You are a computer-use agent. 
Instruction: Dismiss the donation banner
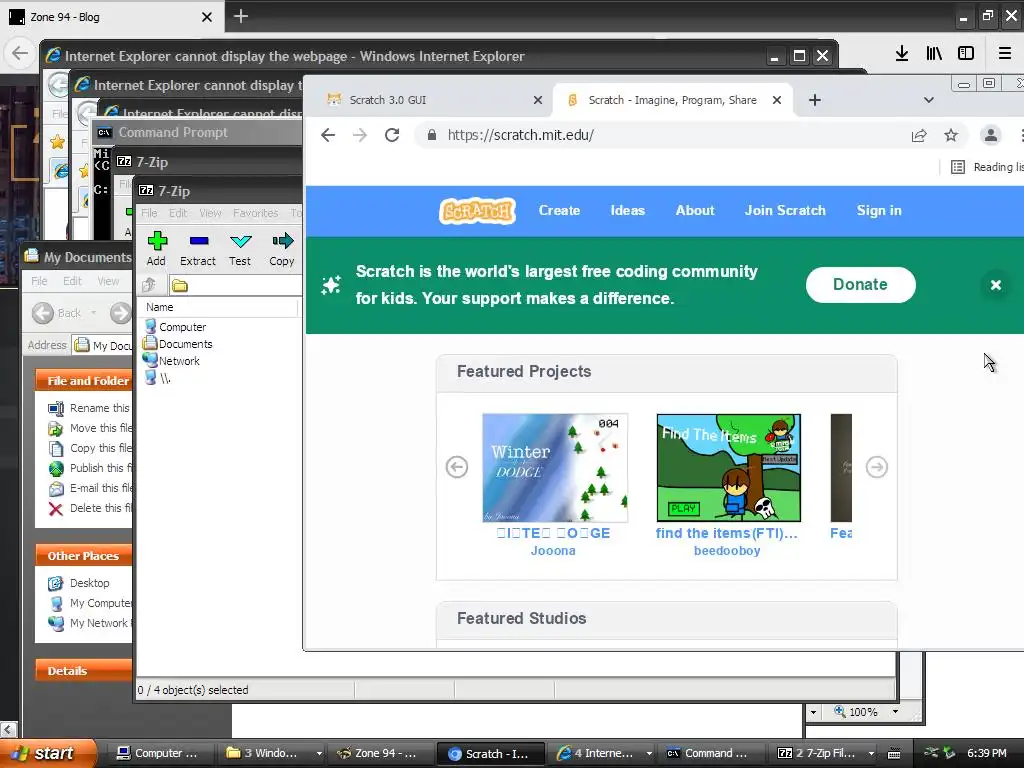(996, 285)
